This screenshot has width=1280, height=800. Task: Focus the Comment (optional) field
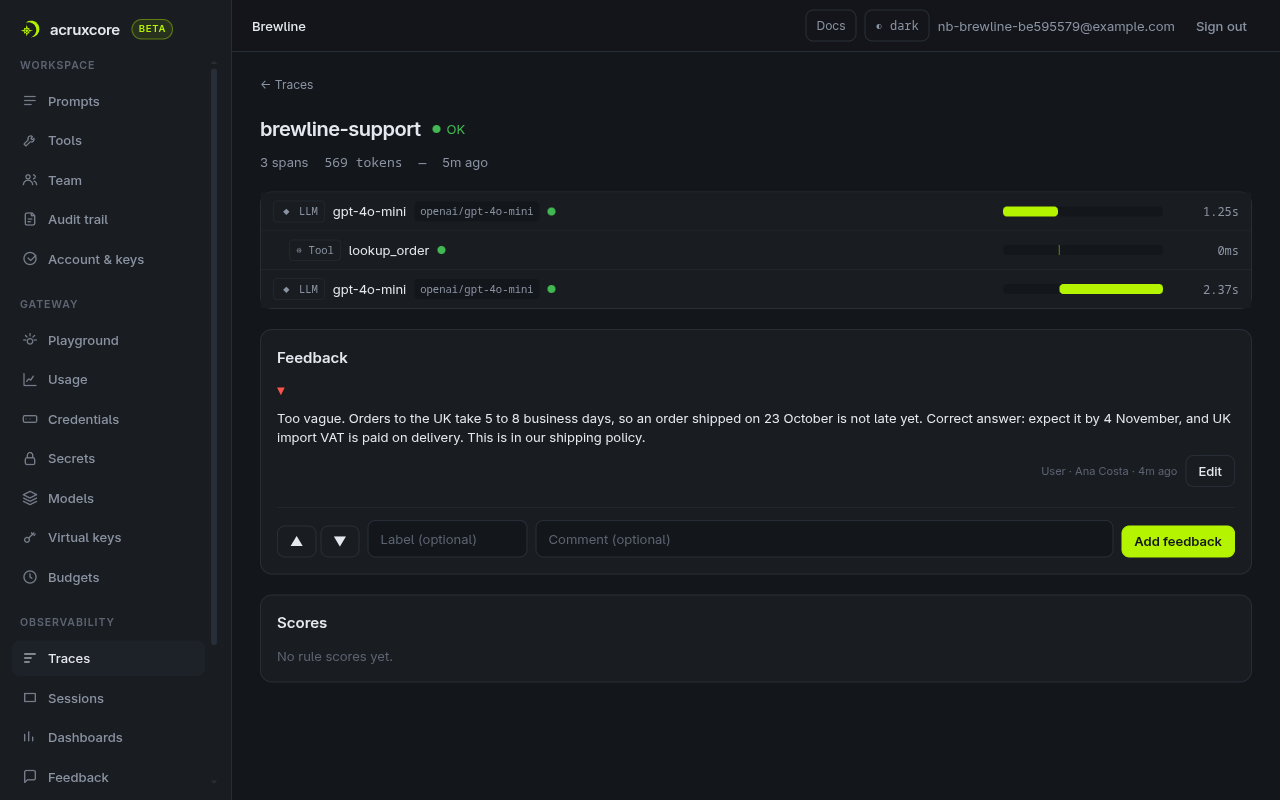point(824,539)
